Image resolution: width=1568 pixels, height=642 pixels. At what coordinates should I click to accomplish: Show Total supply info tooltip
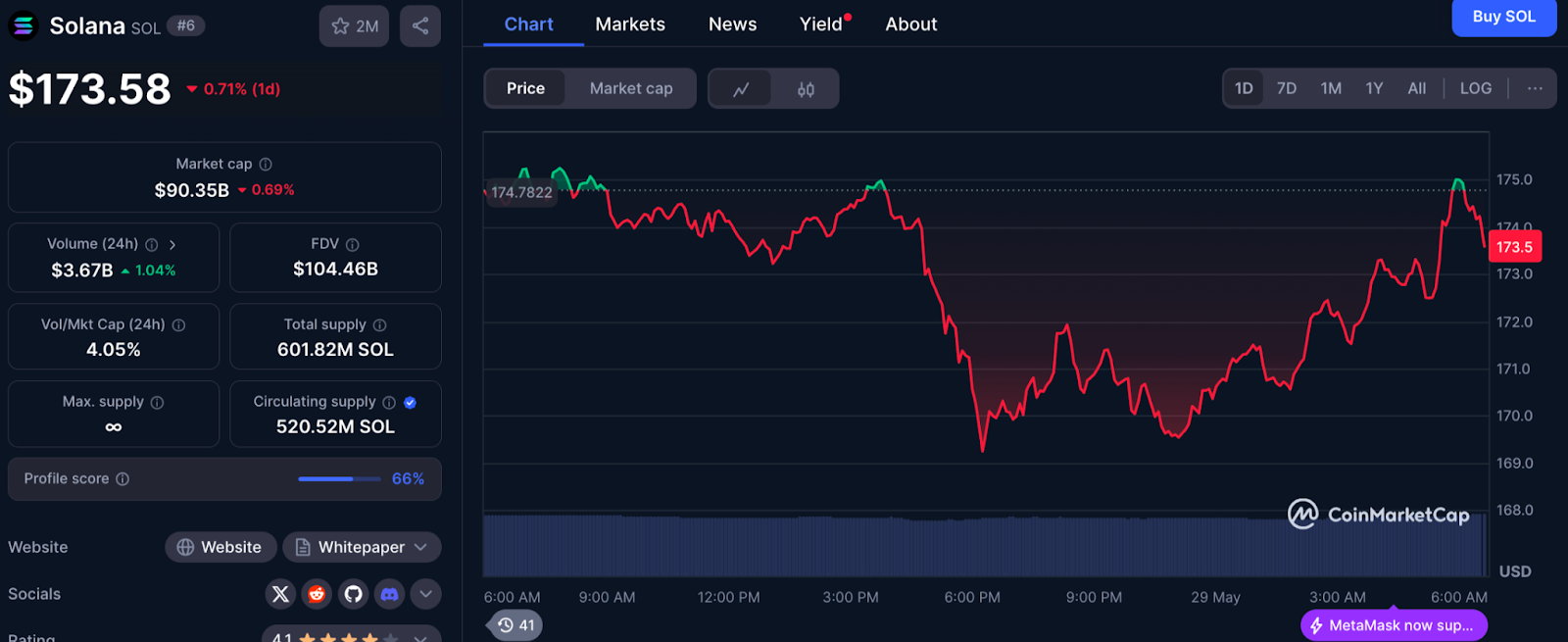[x=380, y=324]
